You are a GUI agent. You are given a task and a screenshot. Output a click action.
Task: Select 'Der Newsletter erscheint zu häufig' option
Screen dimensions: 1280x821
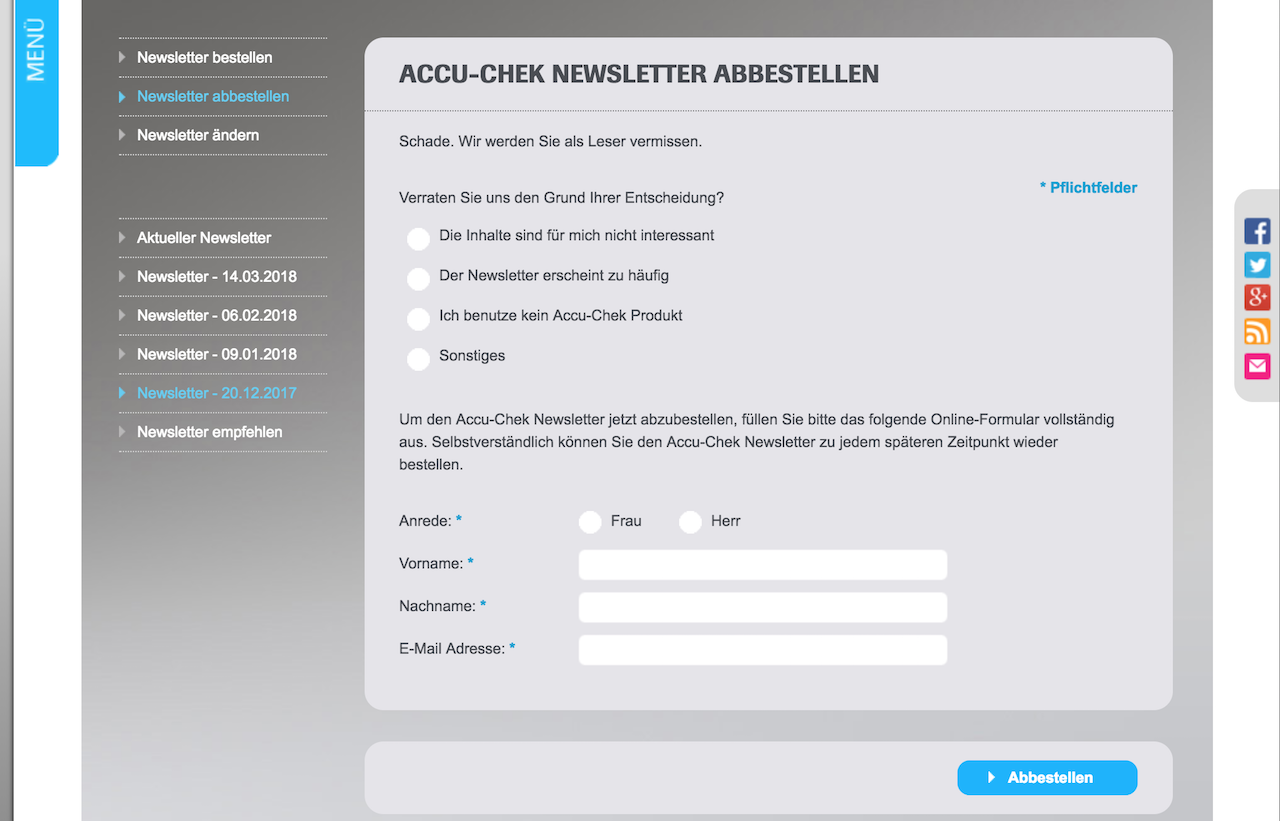pos(418,279)
